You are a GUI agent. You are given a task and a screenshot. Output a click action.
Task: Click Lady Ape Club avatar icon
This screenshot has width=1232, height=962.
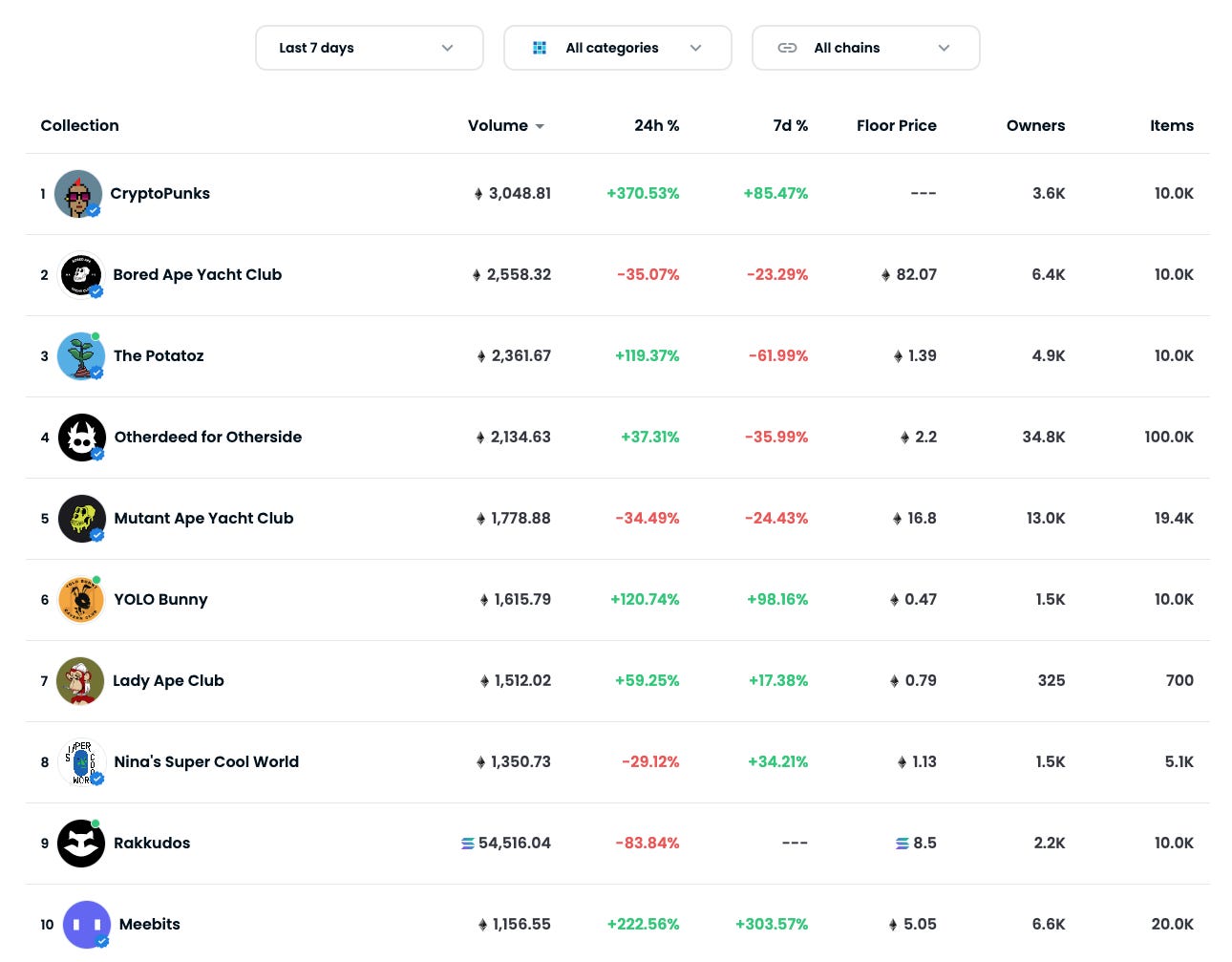click(x=80, y=681)
